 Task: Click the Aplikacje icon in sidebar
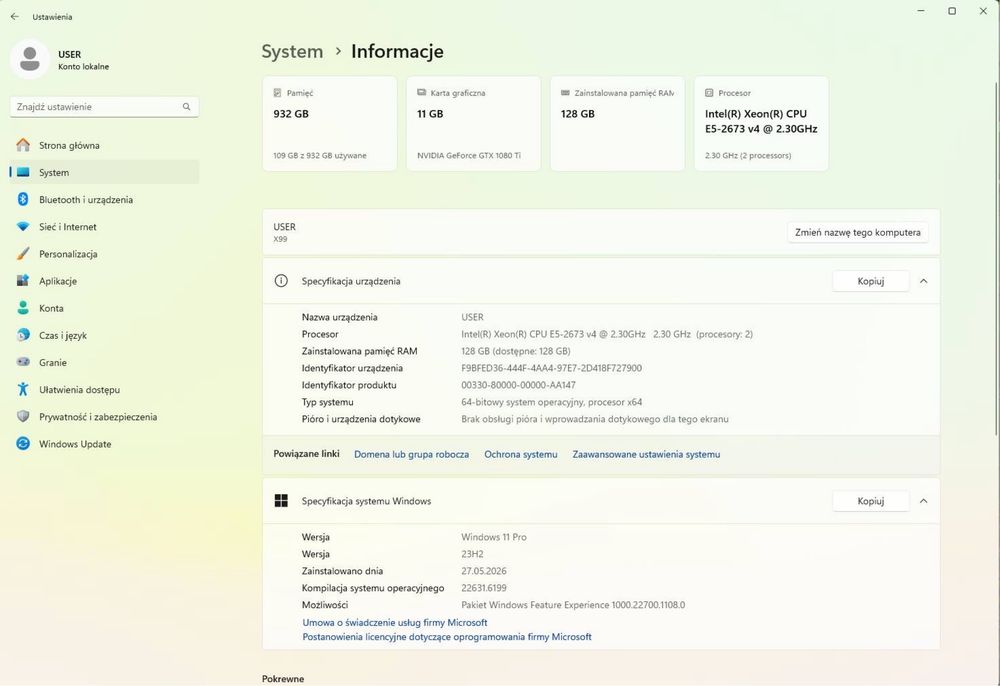23,281
